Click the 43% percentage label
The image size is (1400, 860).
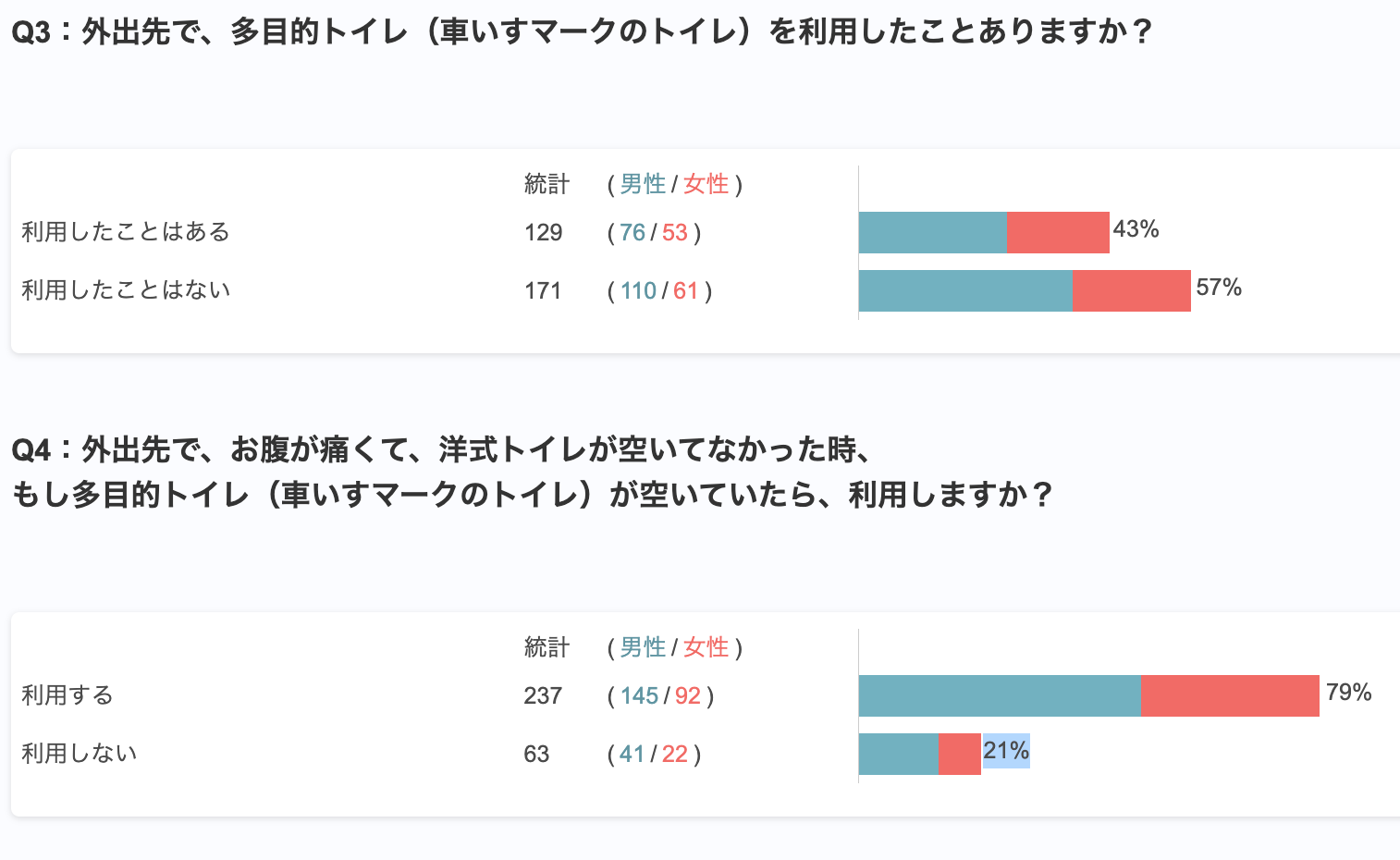pos(1136,229)
